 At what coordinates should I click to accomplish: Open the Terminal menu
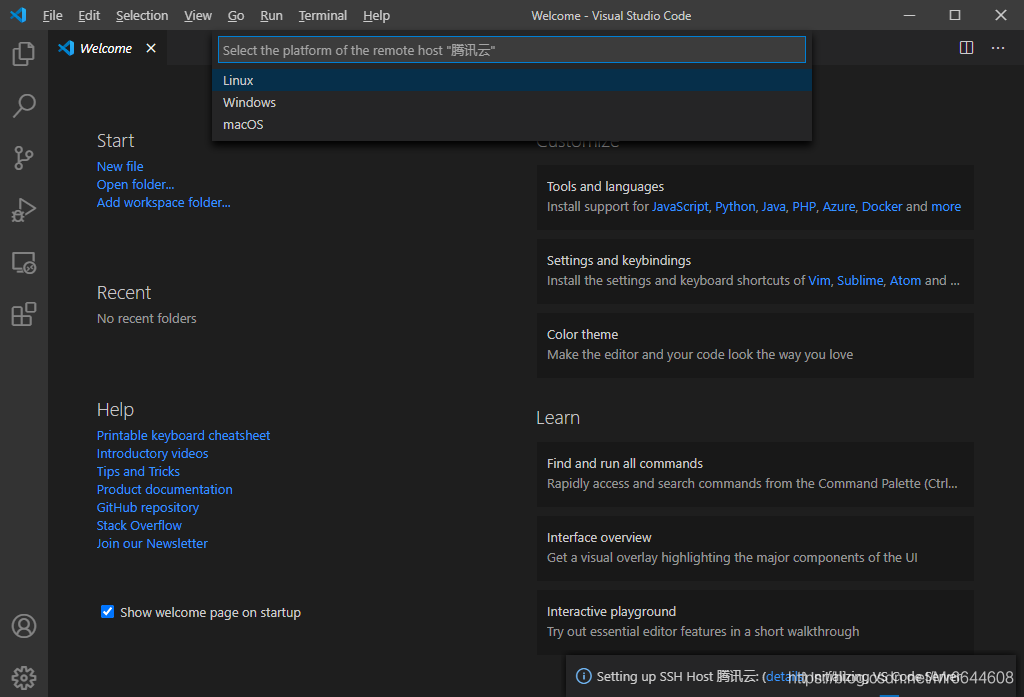(x=322, y=15)
